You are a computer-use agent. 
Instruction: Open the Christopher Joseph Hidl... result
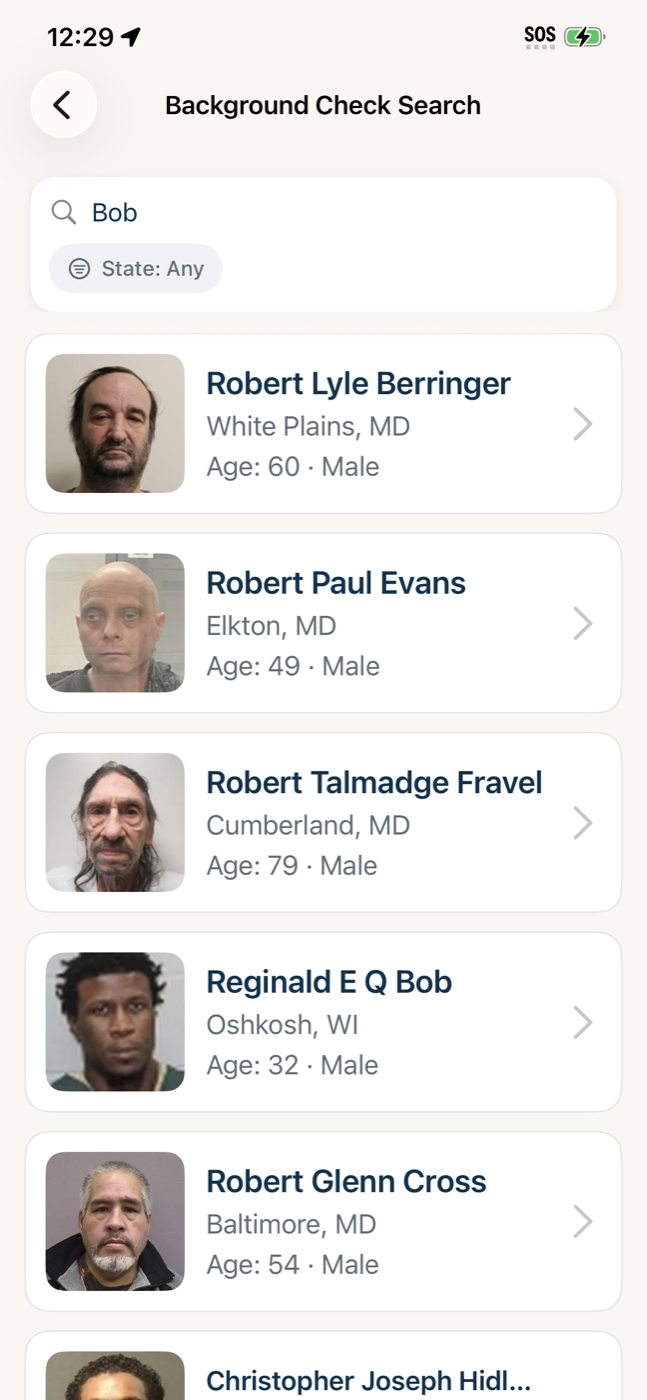[368, 1381]
